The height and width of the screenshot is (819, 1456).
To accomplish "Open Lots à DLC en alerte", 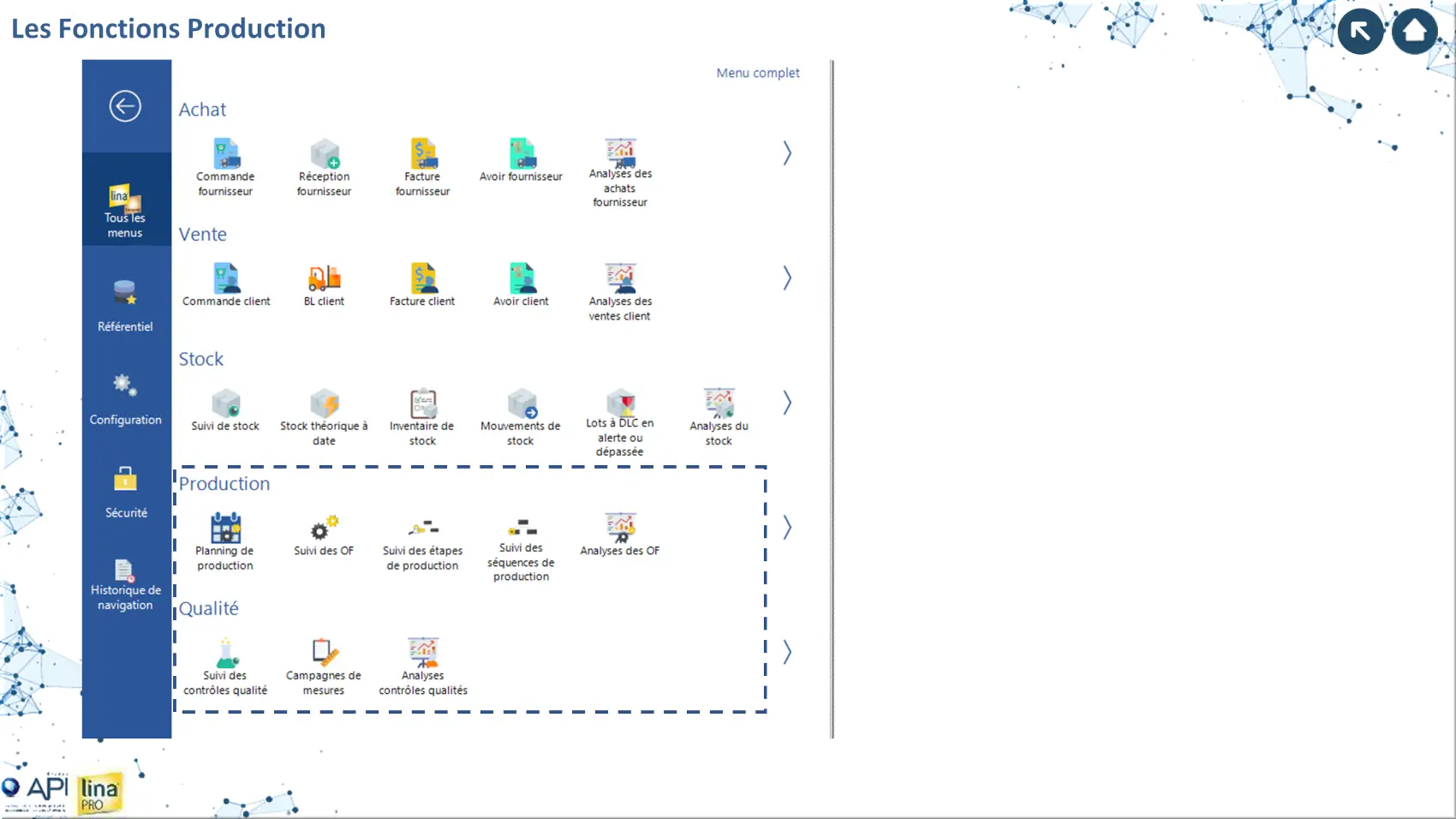I will coord(620,404).
